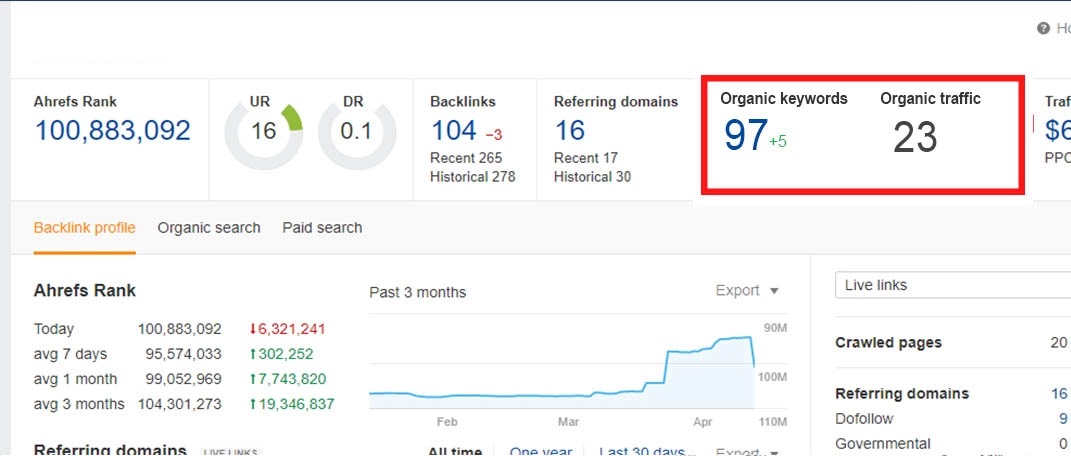Viewport: 1071px width, 456px height.
Task: Open the Referring domains count 16 at top
Action: (x=569, y=131)
